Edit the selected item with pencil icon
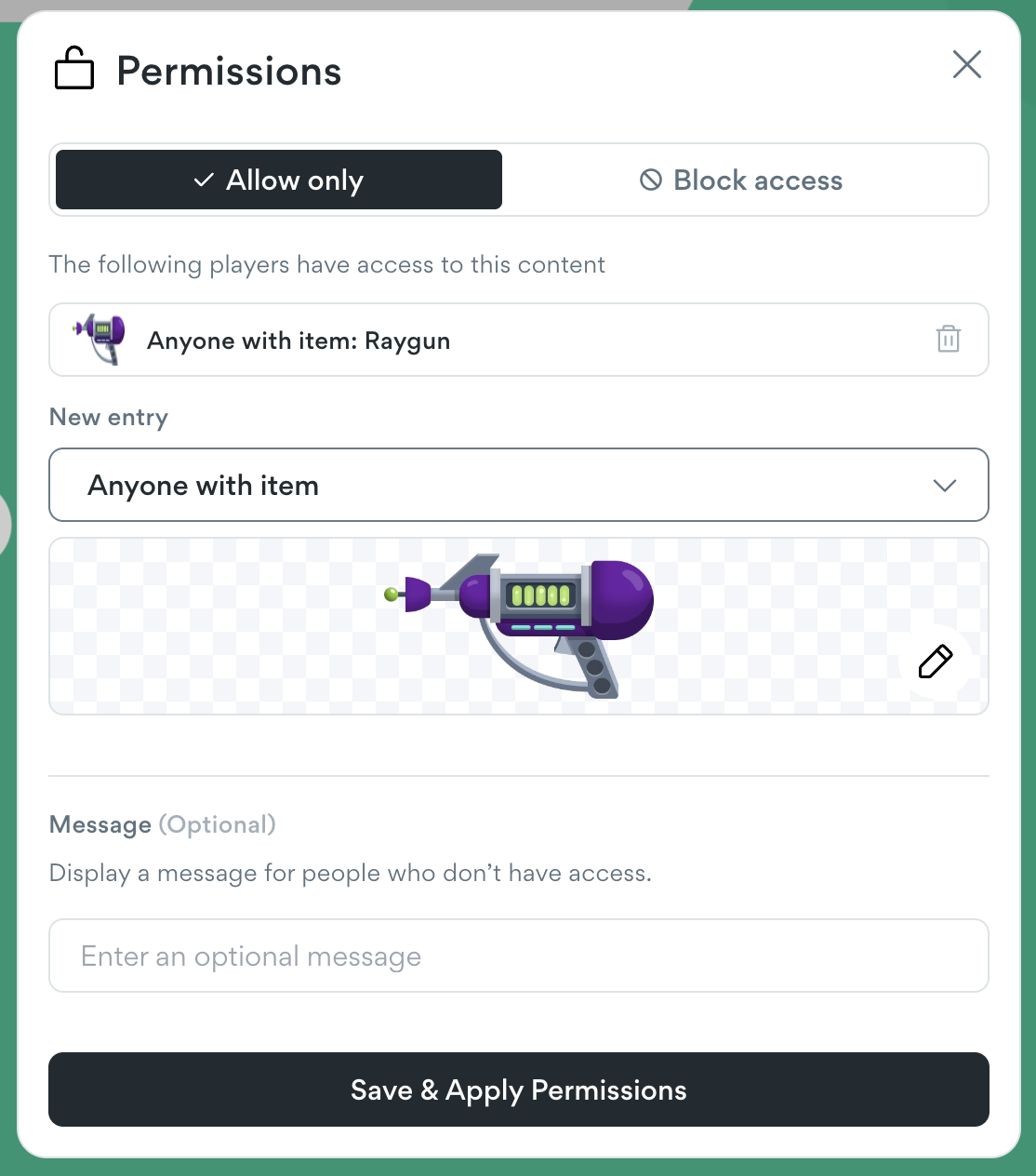 click(x=936, y=661)
